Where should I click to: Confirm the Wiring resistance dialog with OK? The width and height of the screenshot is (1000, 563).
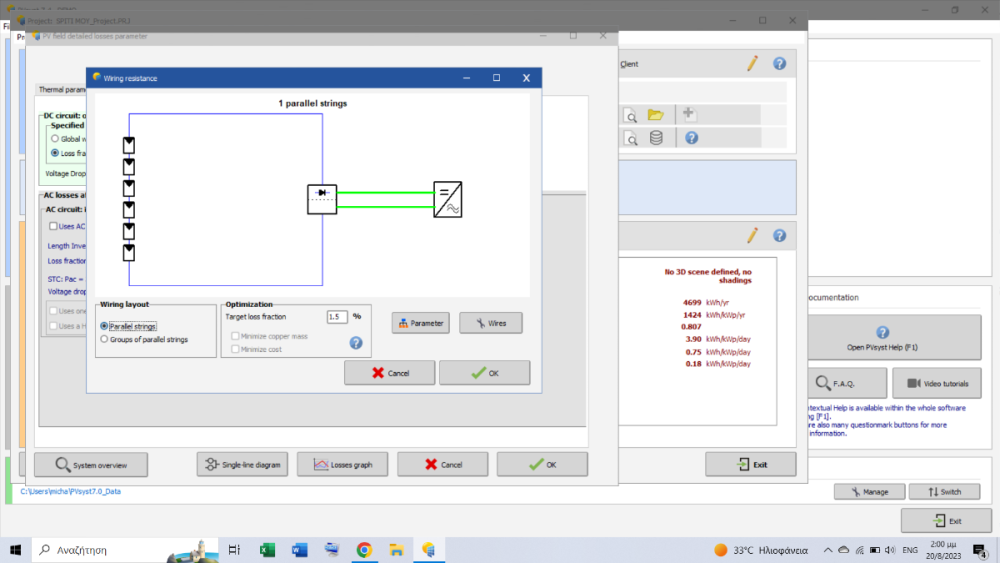(485, 373)
